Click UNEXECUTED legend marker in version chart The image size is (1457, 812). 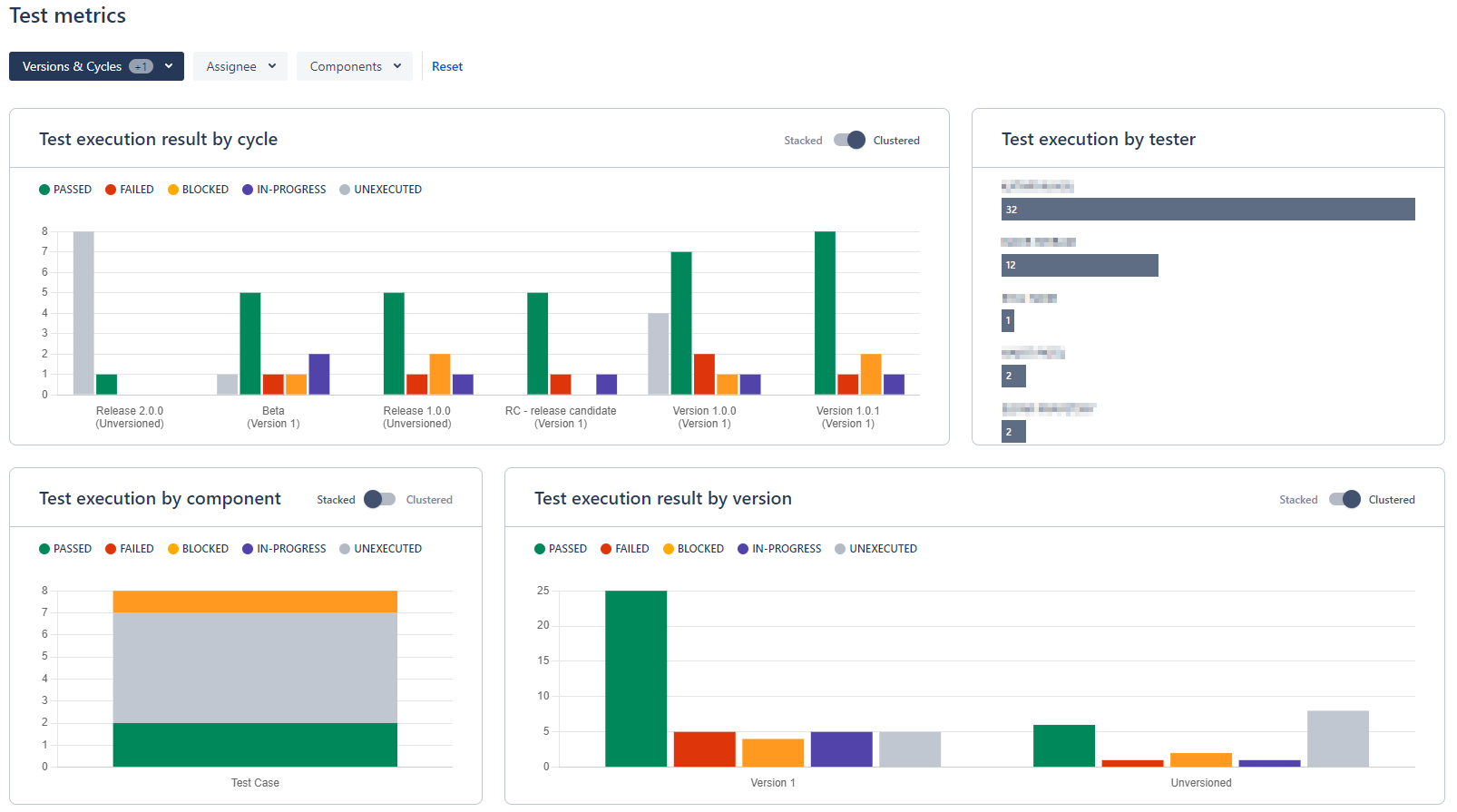[x=840, y=549]
